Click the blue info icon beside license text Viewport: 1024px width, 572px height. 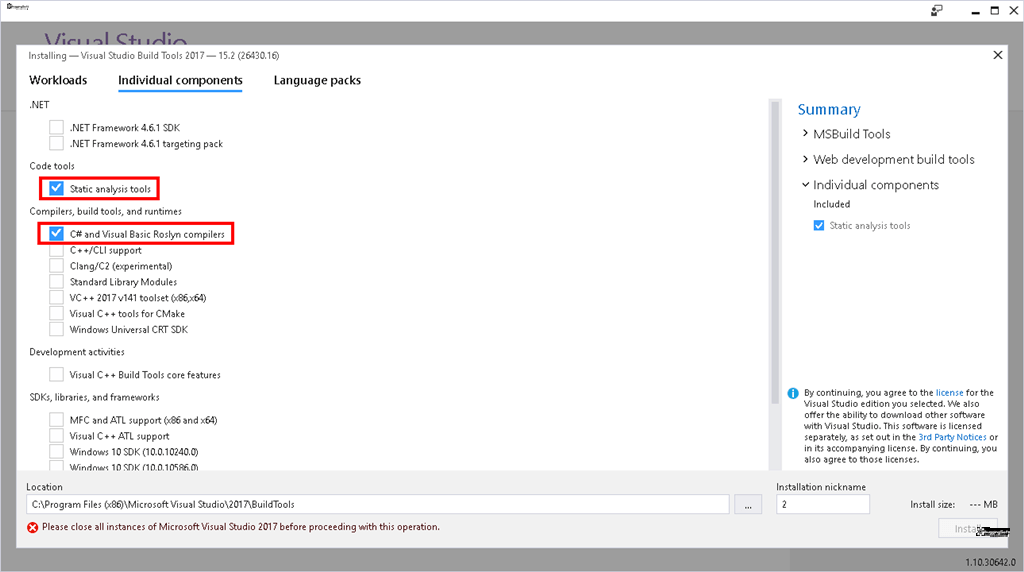tap(793, 394)
